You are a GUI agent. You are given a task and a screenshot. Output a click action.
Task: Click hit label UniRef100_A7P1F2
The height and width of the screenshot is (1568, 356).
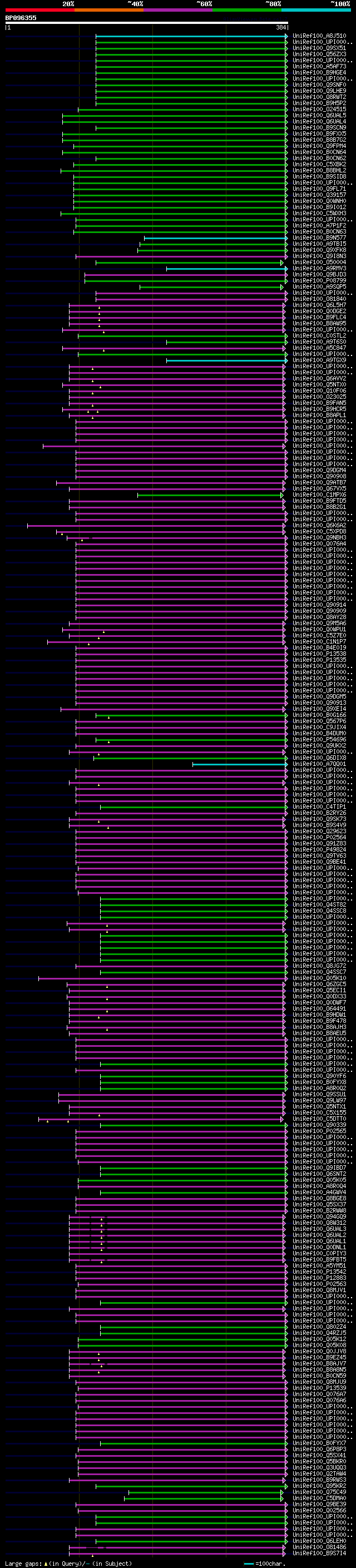pos(319,225)
